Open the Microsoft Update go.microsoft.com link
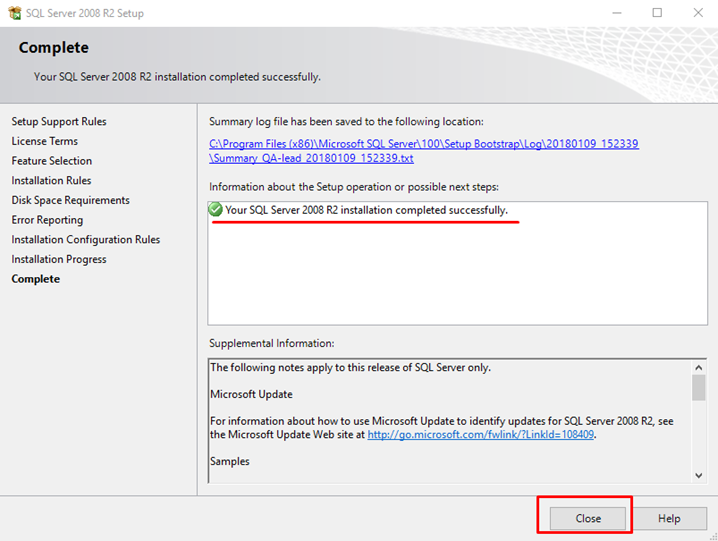718x541 pixels. click(481, 435)
